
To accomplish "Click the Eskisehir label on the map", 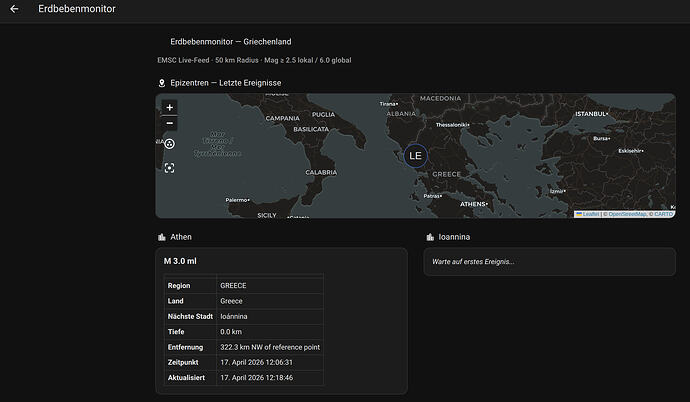I will click(631, 151).
